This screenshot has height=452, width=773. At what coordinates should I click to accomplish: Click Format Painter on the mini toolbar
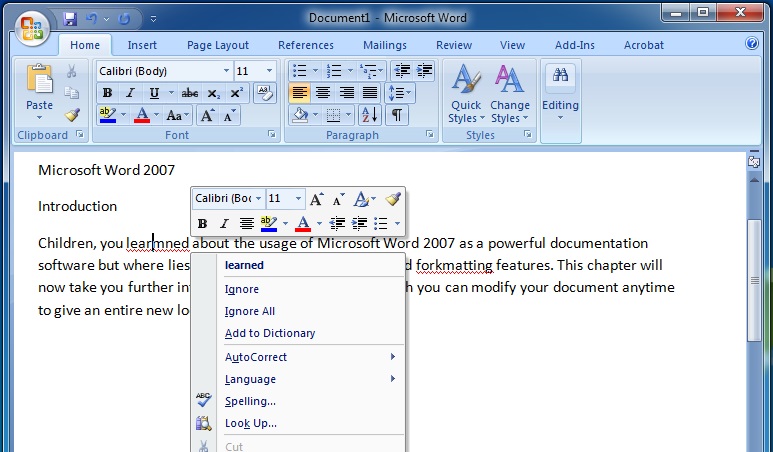(x=393, y=199)
